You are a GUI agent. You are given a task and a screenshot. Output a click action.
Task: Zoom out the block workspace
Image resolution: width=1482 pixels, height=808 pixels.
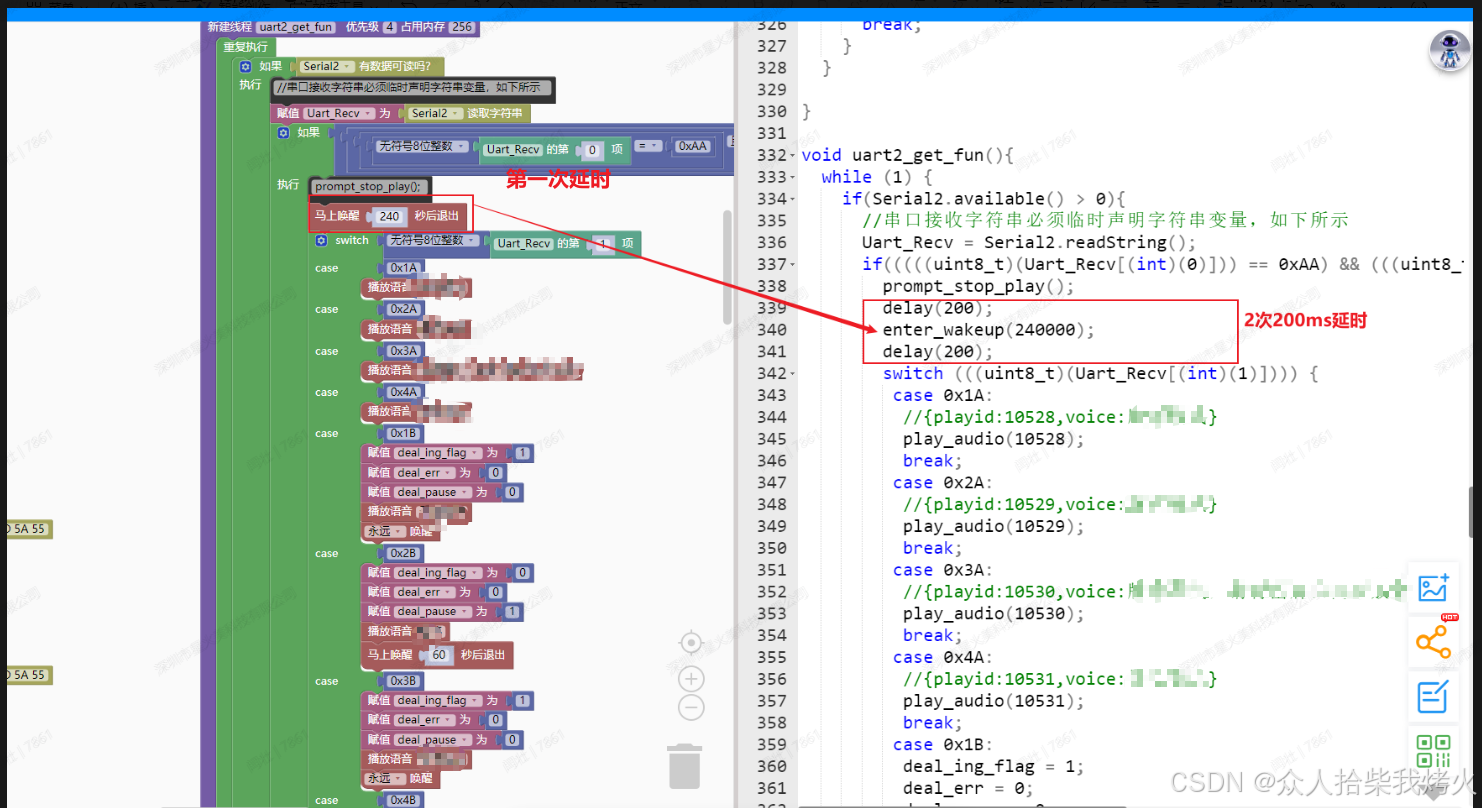[691, 708]
